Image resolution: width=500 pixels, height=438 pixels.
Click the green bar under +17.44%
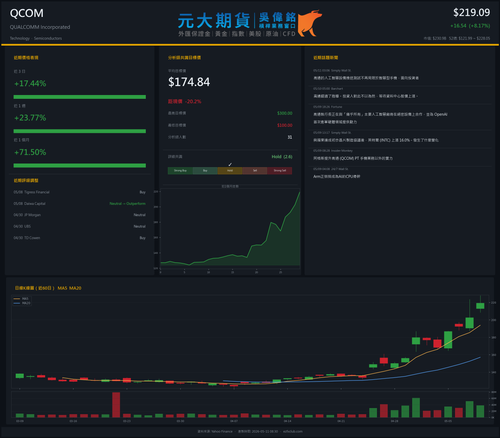click(x=80, y=97)
